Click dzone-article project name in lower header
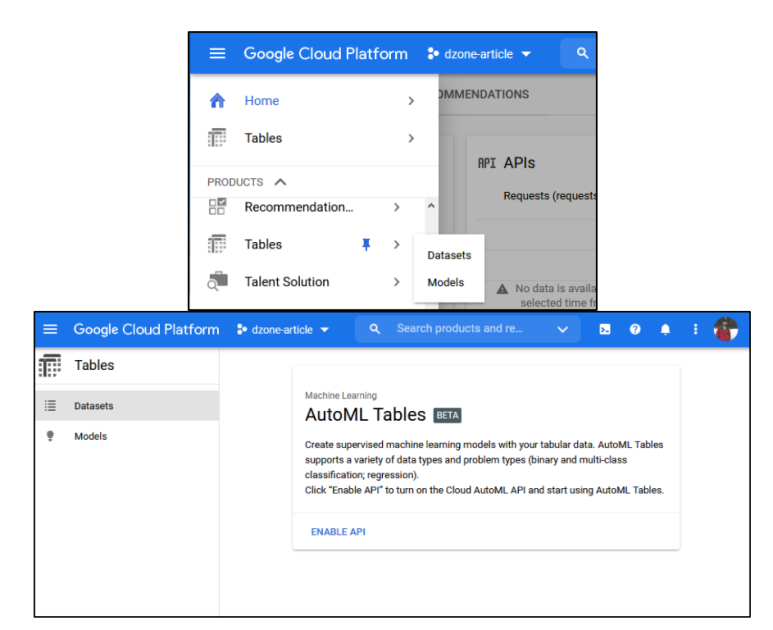The image size is (773, 630). point(282,330)
